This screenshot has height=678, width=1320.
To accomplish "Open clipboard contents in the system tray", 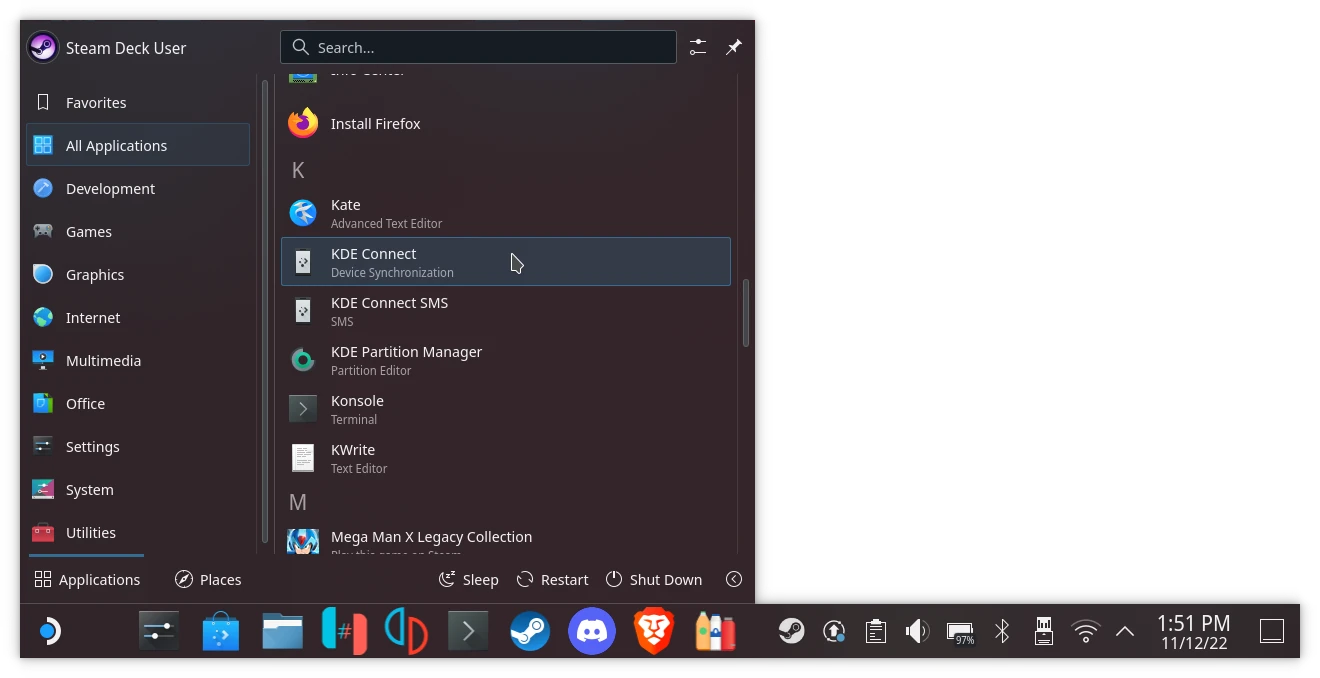I will point(876,631).
